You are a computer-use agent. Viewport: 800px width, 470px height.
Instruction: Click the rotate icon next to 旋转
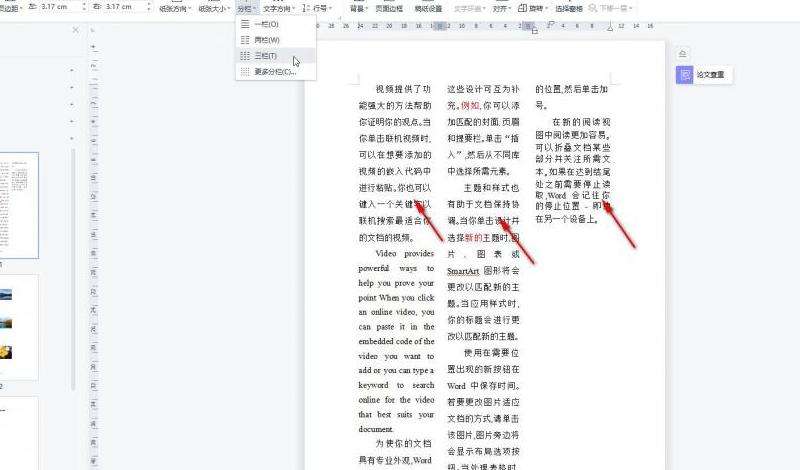point(522,8)
